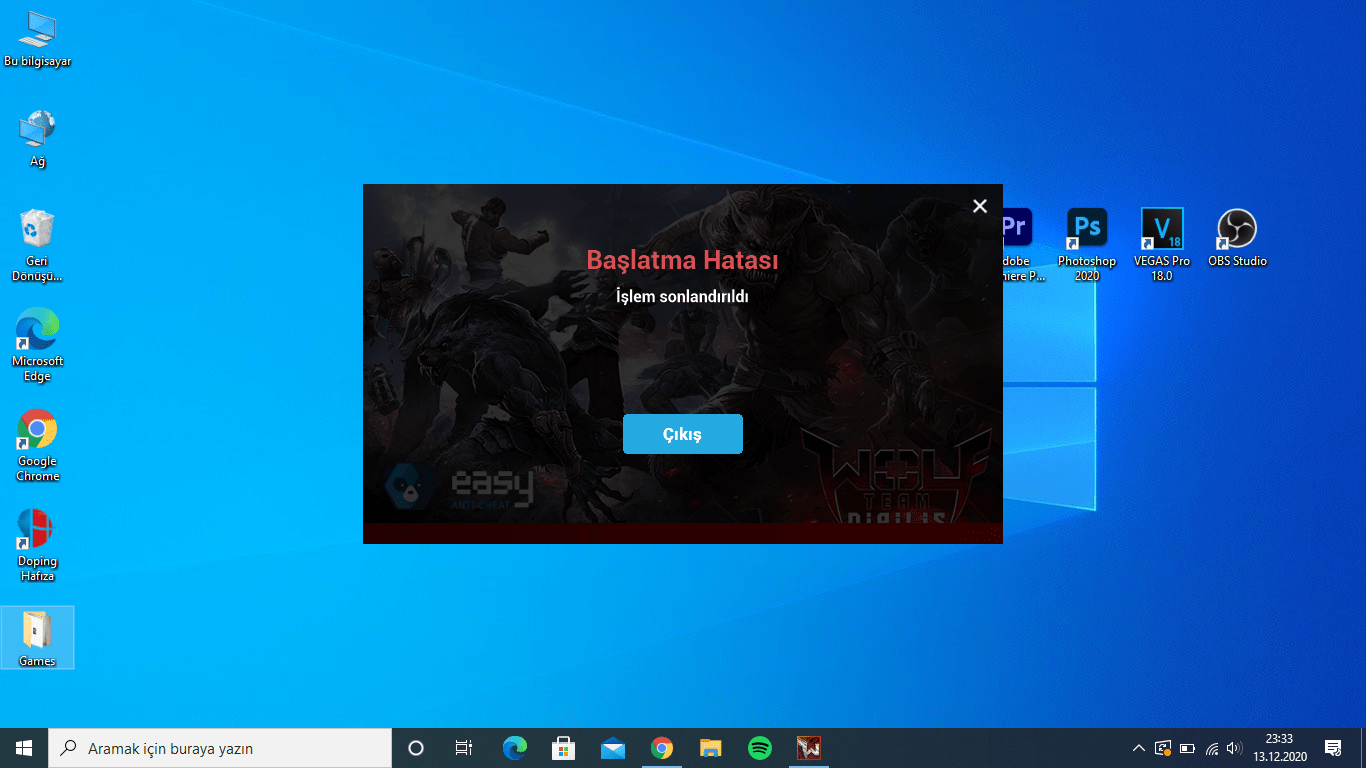This screenshot has width=1366, height=768.
Task: Open Cortana from the taskbar circle icon
Action: 416,748
